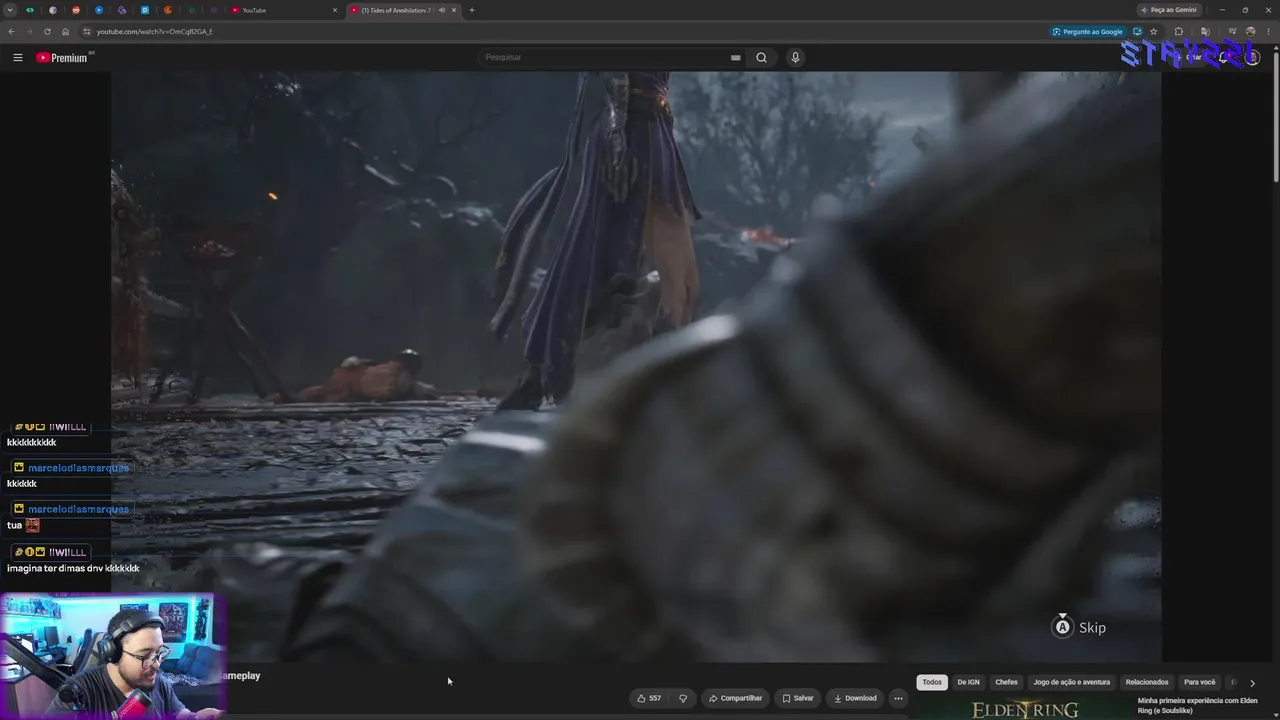Open the tab search dropdown arrow

pyautogui.click(x=11, y=10)
